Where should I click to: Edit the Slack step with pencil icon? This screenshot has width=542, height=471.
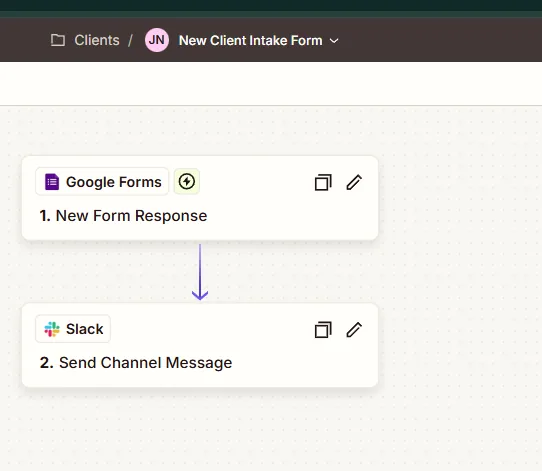354,329
